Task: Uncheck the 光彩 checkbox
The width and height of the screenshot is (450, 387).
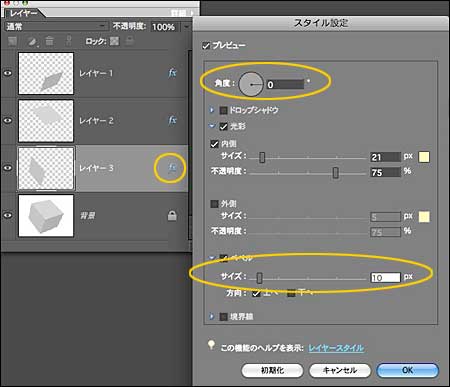Action: [223, 127]
